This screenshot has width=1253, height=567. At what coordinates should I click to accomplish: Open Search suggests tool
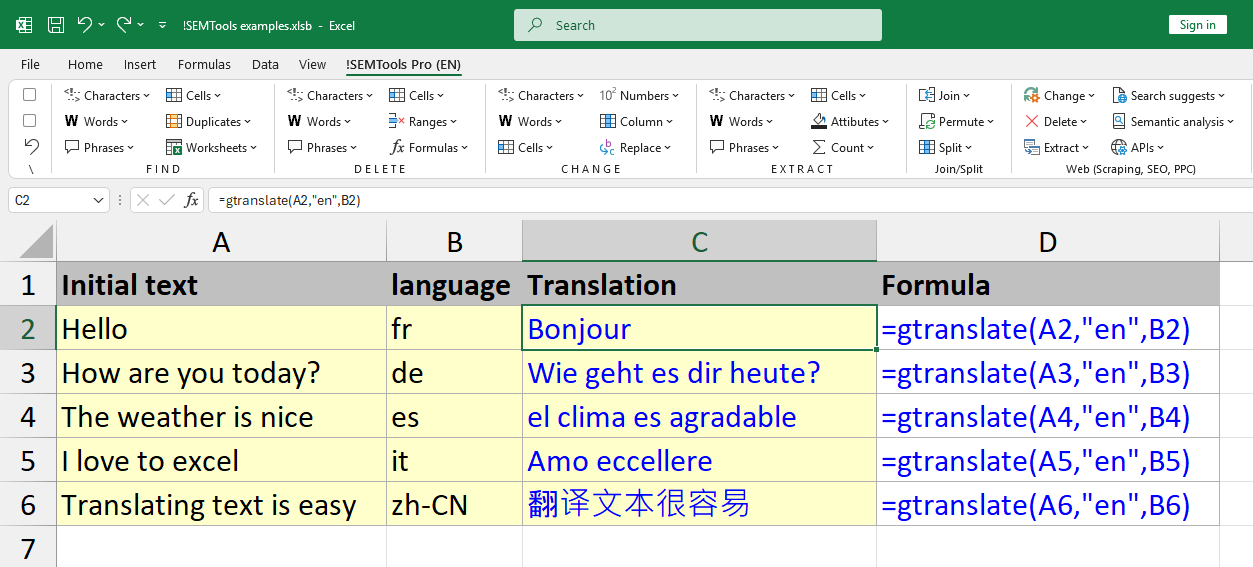(x=1168, y=96)
